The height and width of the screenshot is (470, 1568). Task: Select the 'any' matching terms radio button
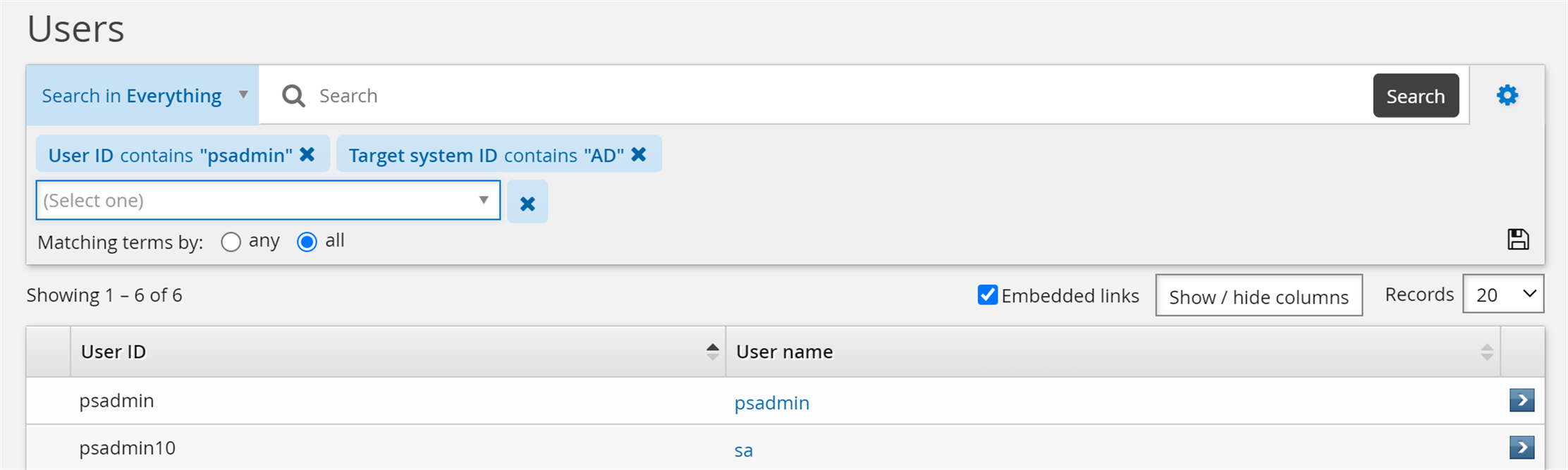(x=231, y=242)
